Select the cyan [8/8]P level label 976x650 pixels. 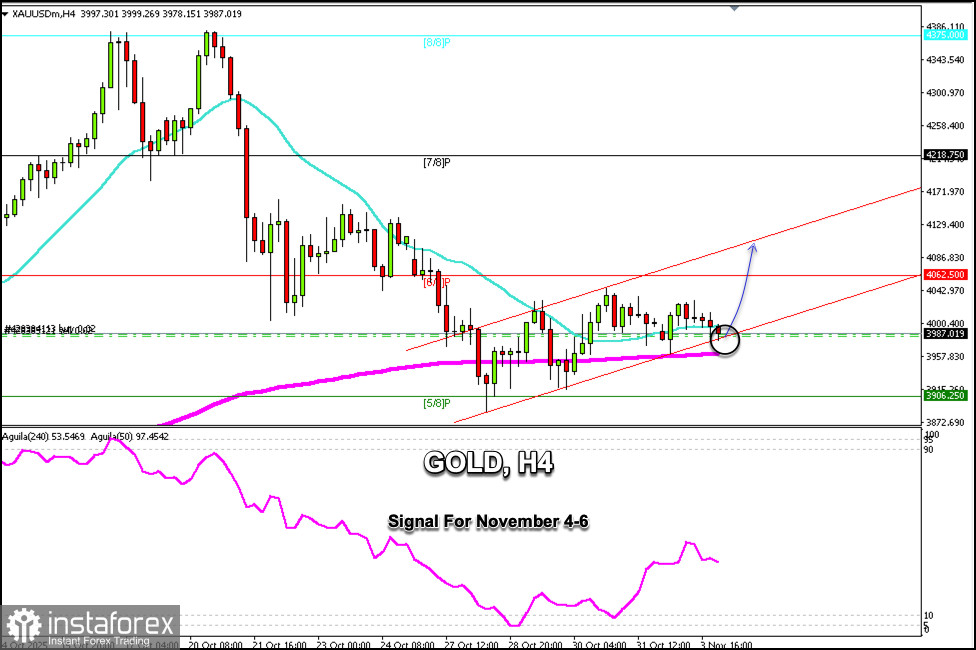436,43
